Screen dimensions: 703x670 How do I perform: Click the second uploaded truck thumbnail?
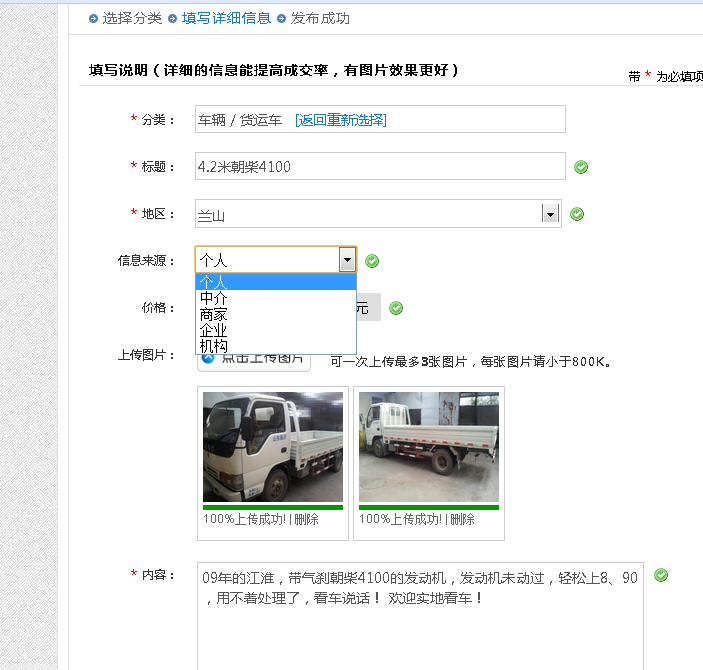(429, 446)
